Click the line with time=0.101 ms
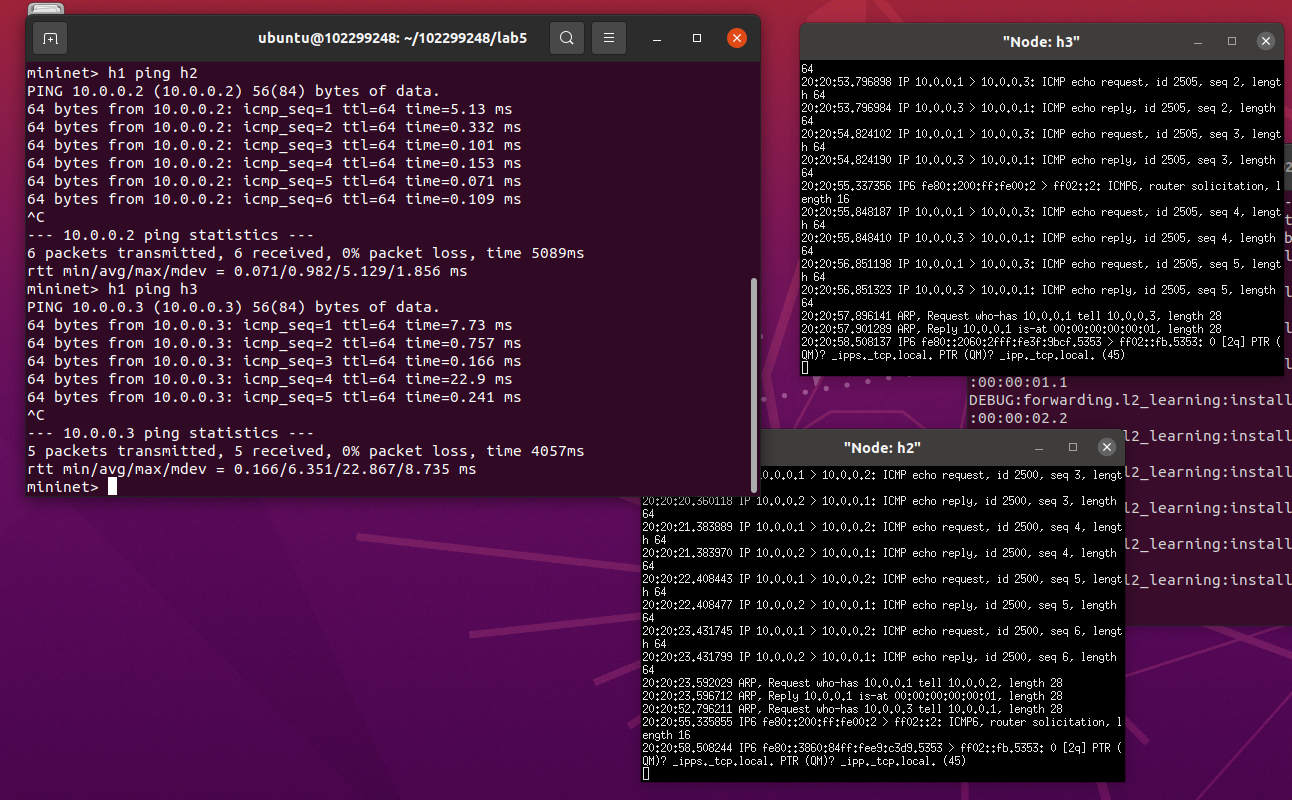Viewport: 1292px width, 800px height. point(274,145)
